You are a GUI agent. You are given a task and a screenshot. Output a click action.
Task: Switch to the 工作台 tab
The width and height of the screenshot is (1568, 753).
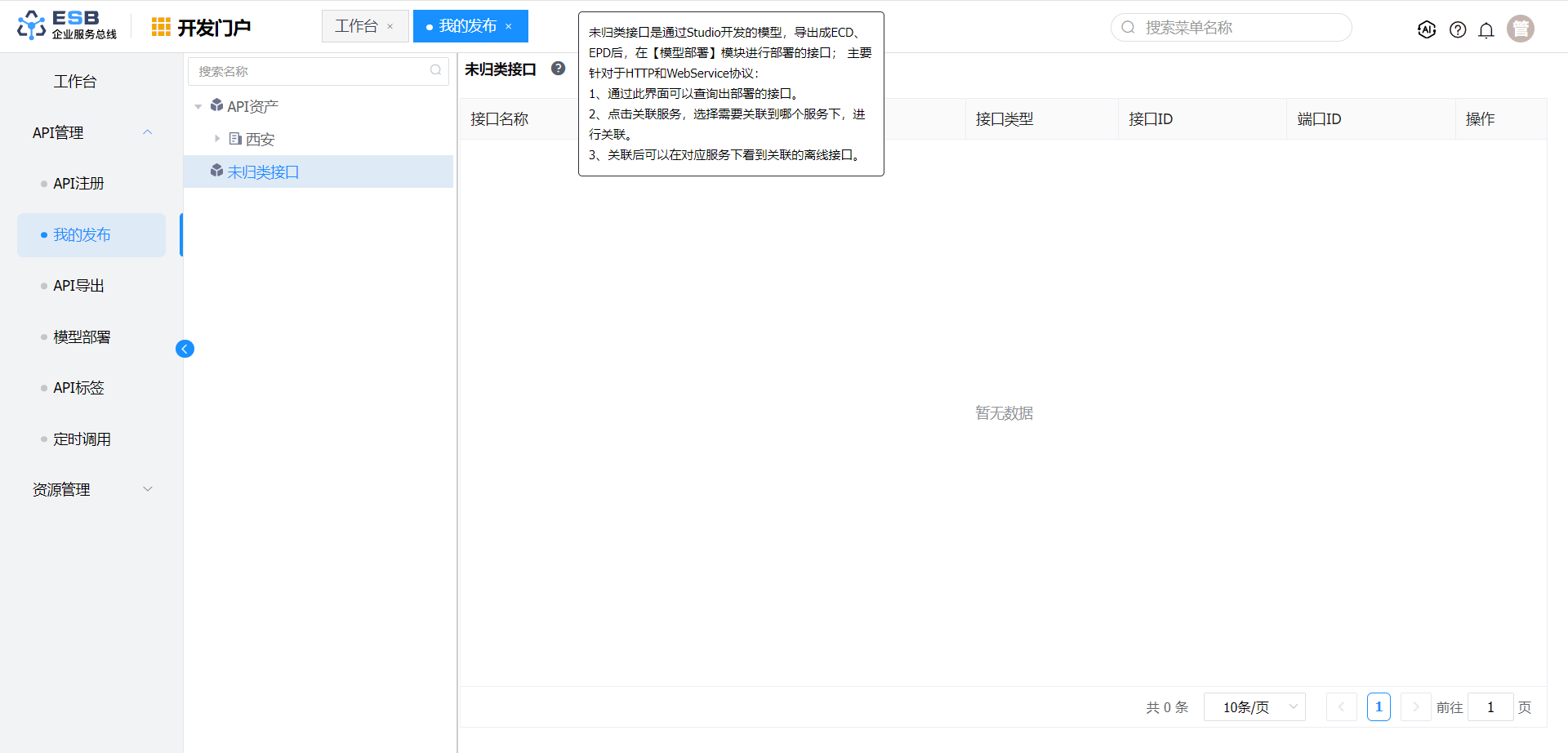356,26
